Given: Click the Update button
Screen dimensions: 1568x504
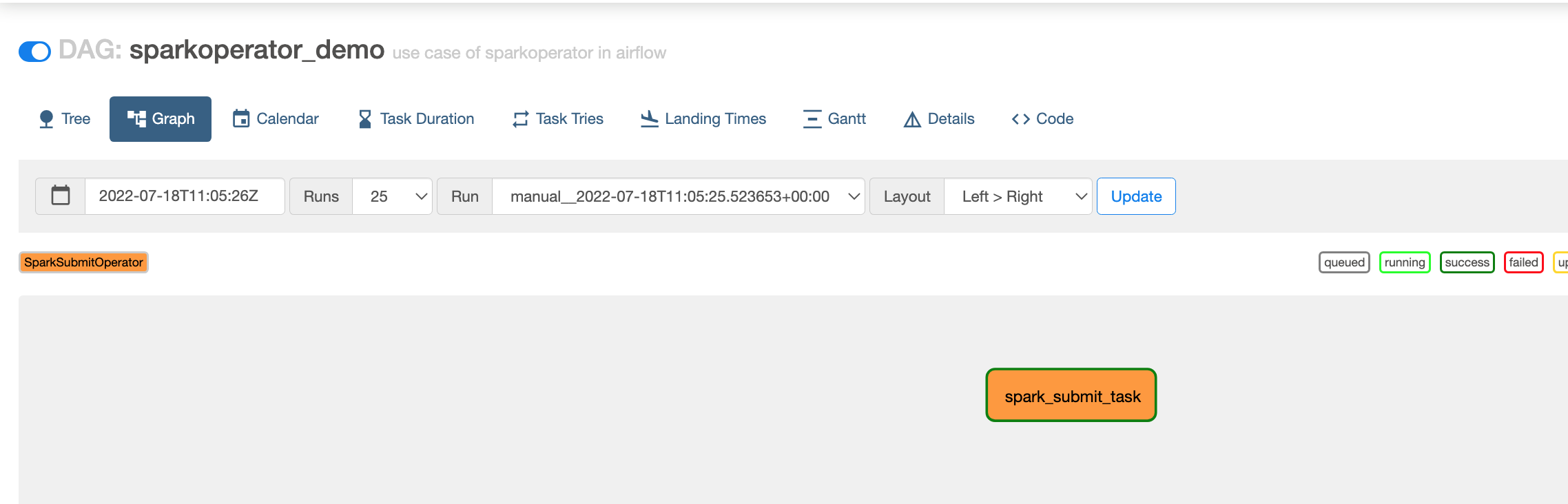Looking at the screenshot, I should [x=1136, y=196].
